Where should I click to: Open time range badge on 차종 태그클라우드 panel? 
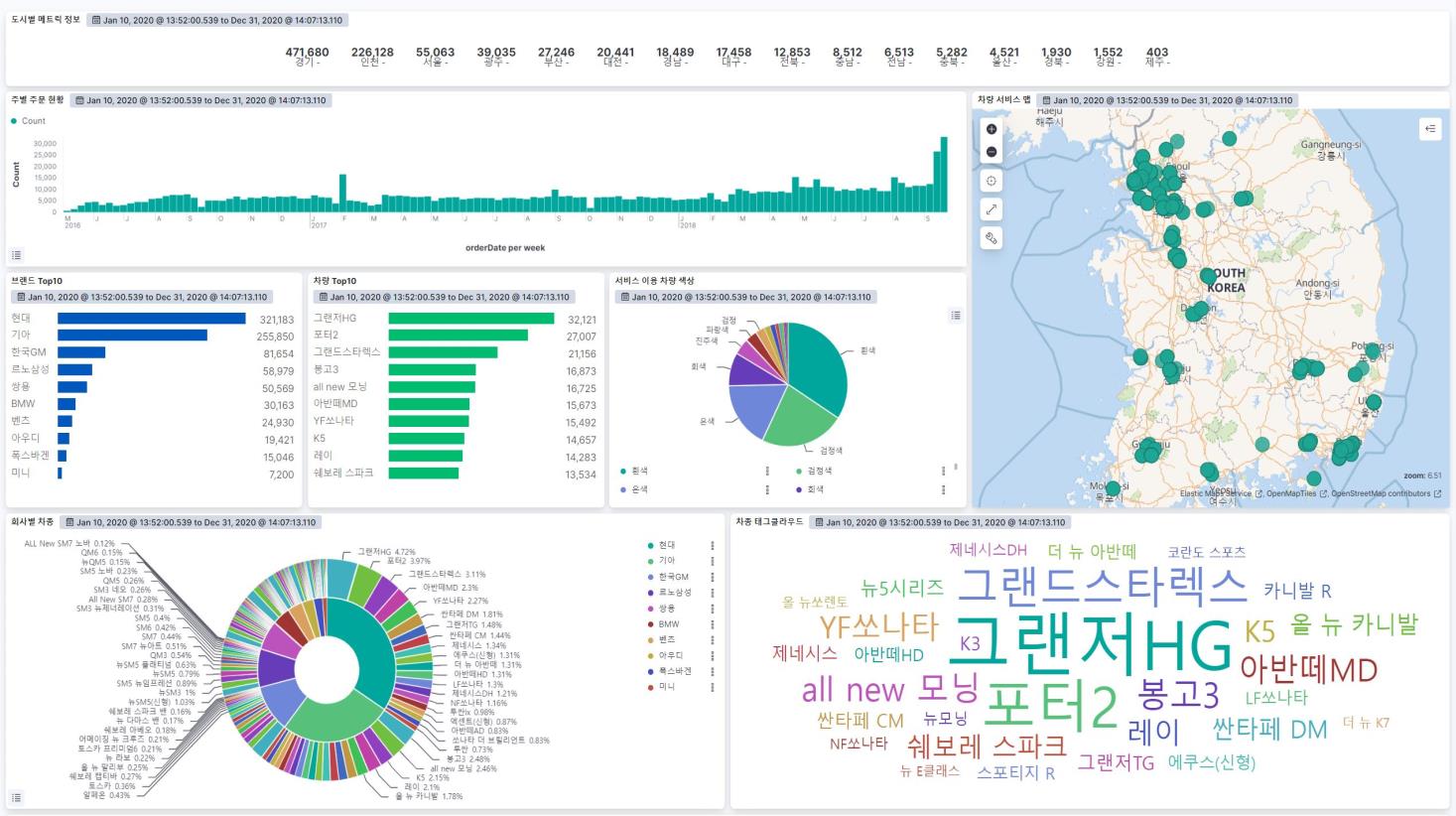point(940,522)
